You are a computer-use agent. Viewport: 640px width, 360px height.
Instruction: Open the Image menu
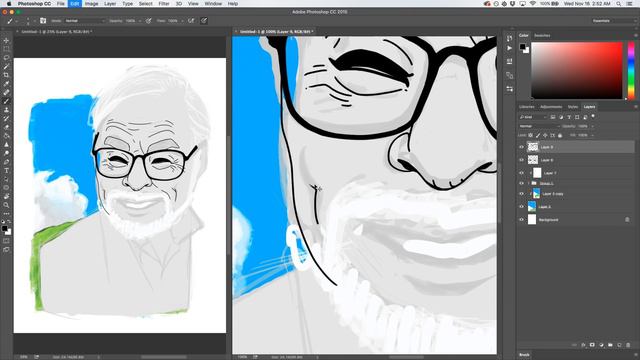coord(91,4)
